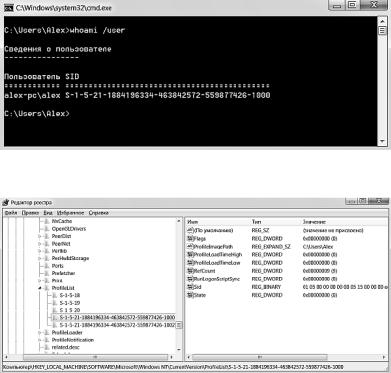Screen dimensions: 391x373
Task: Open the Правка menu
Action: (30, 213)
